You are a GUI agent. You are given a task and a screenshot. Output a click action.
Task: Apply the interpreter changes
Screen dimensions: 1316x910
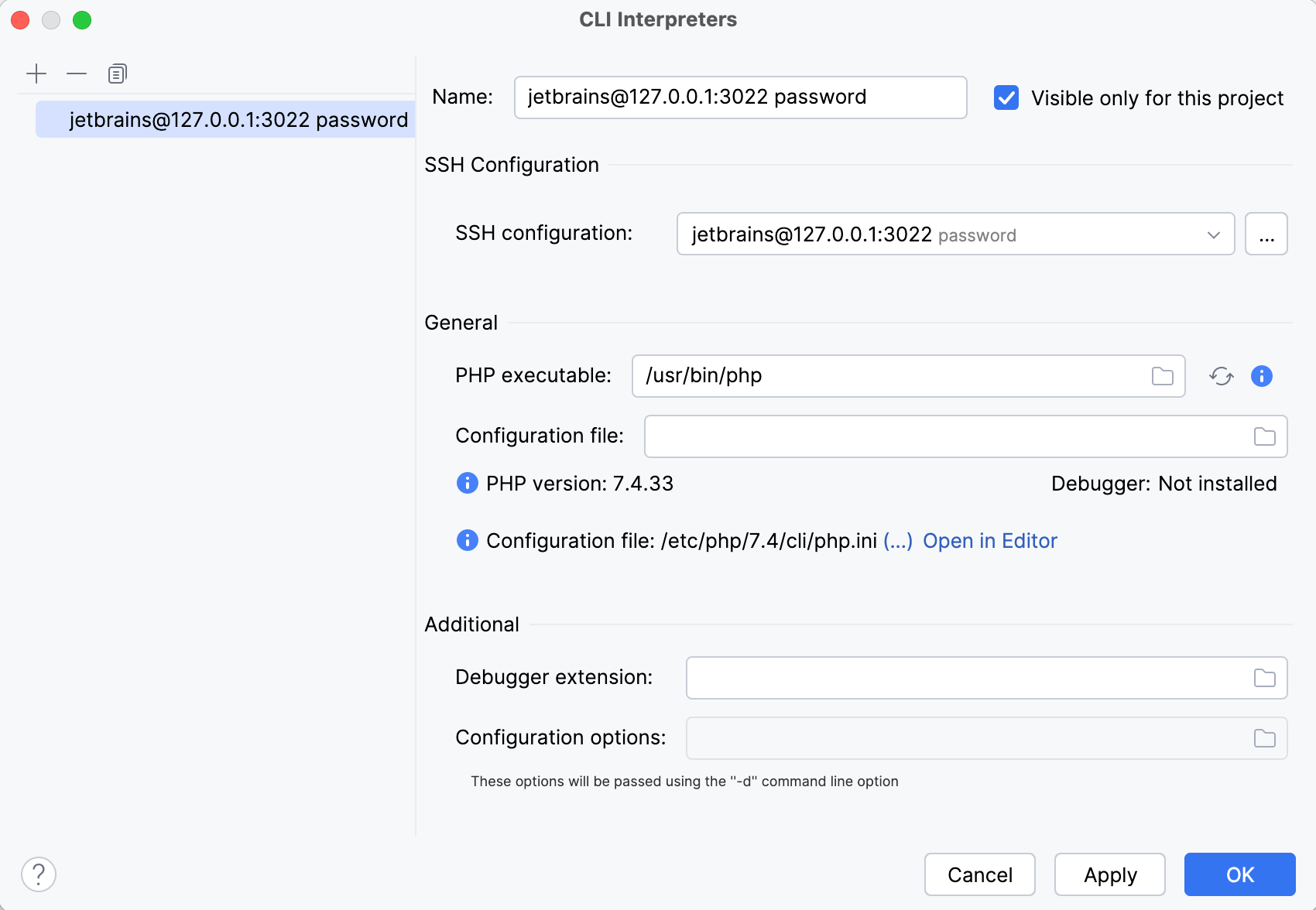[1110, 874]
